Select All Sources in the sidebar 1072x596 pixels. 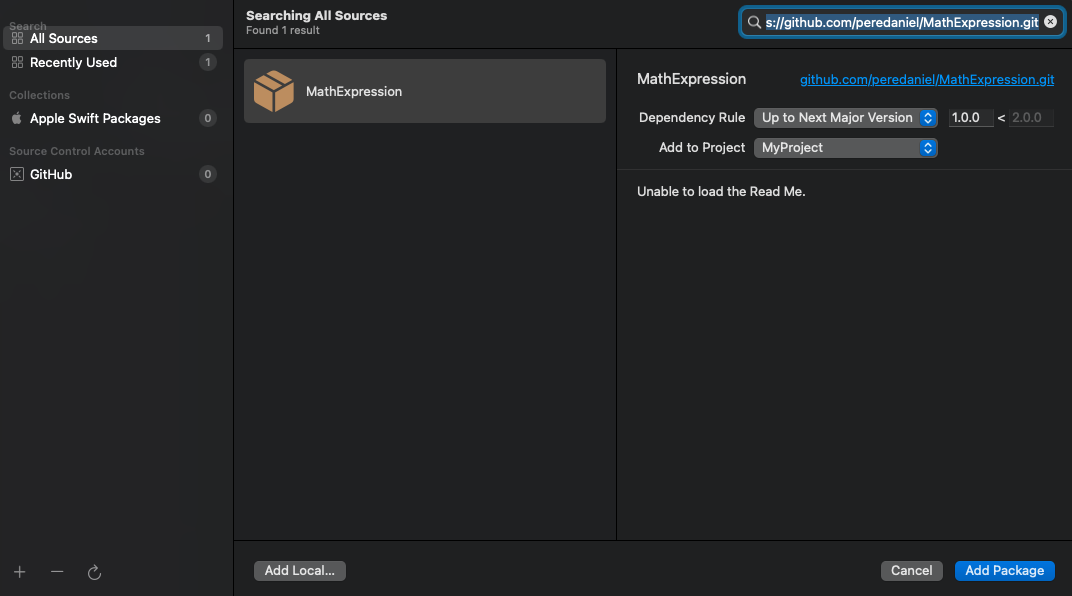(113, 38)
